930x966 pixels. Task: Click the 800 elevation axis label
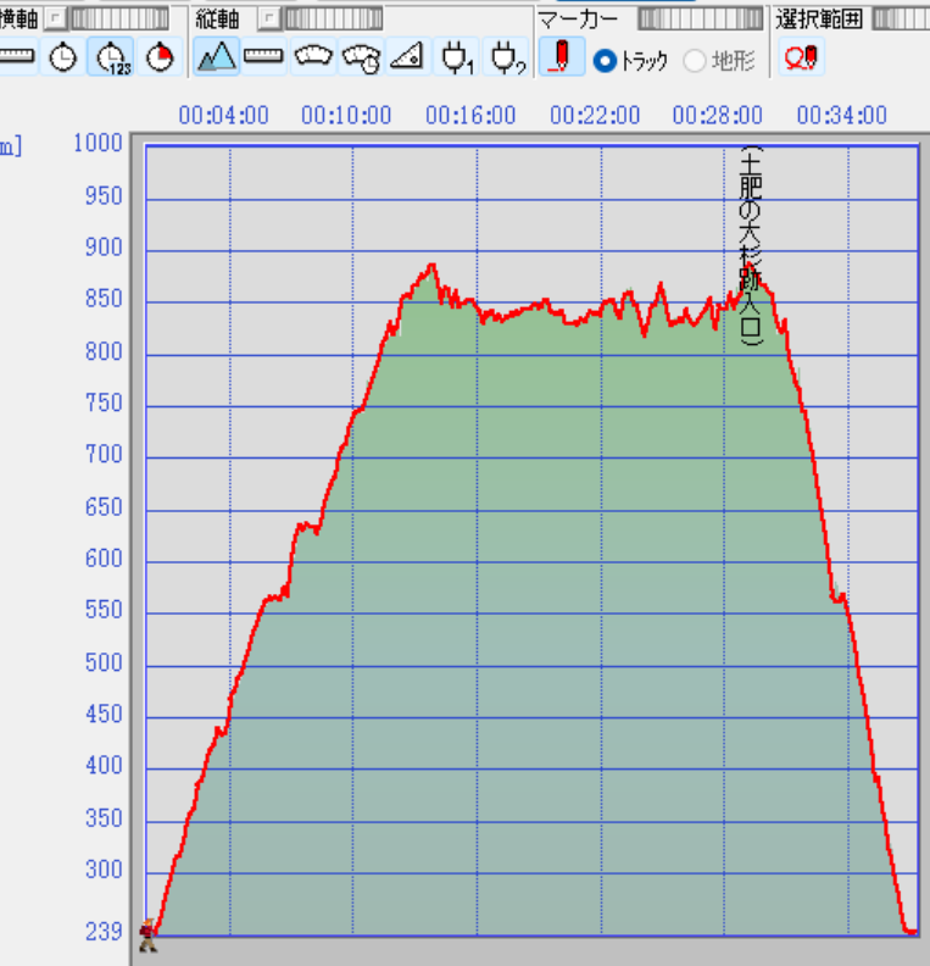pyautogui.click(x=103, y=352)
